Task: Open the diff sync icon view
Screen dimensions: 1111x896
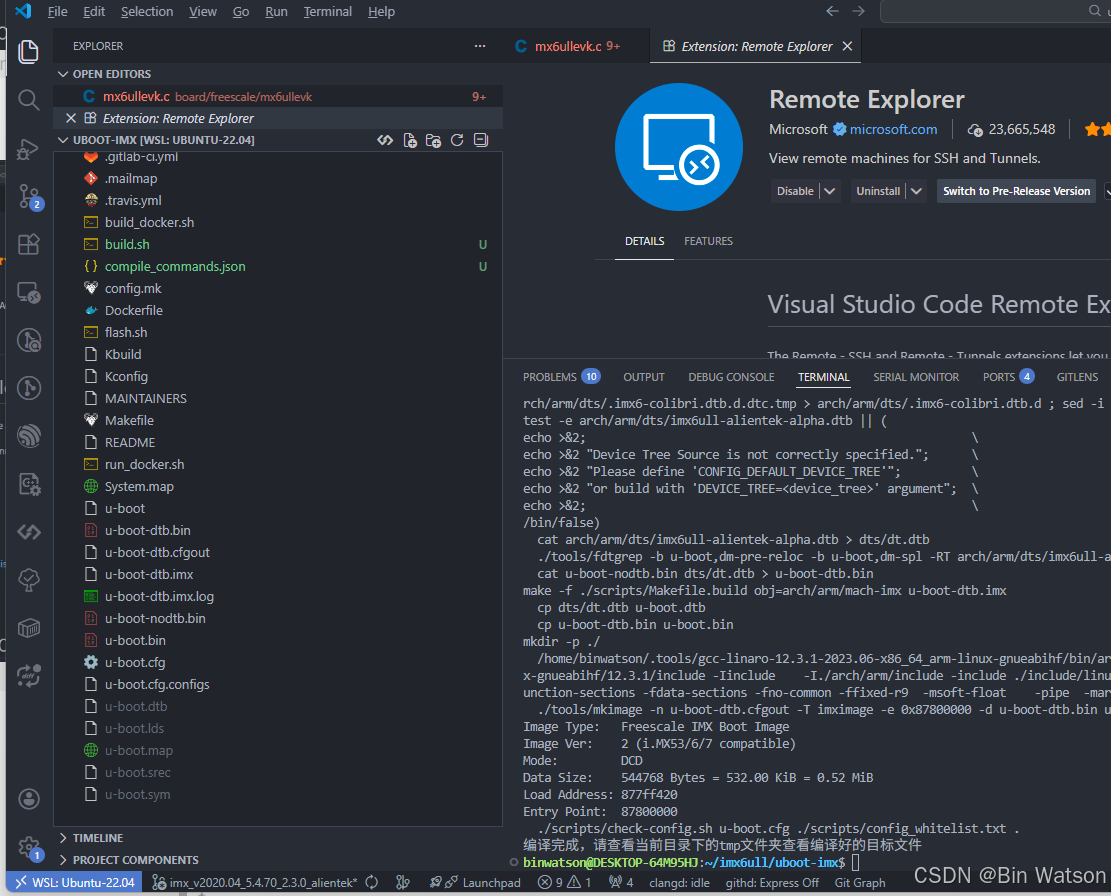Action: point(28,676)
